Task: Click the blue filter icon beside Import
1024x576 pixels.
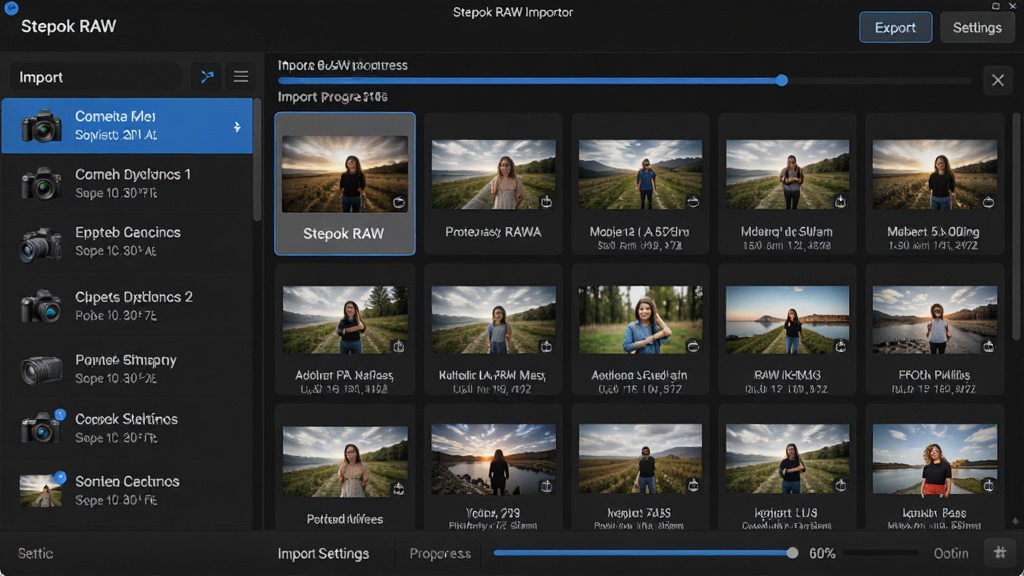Action: tap(207, 77)
